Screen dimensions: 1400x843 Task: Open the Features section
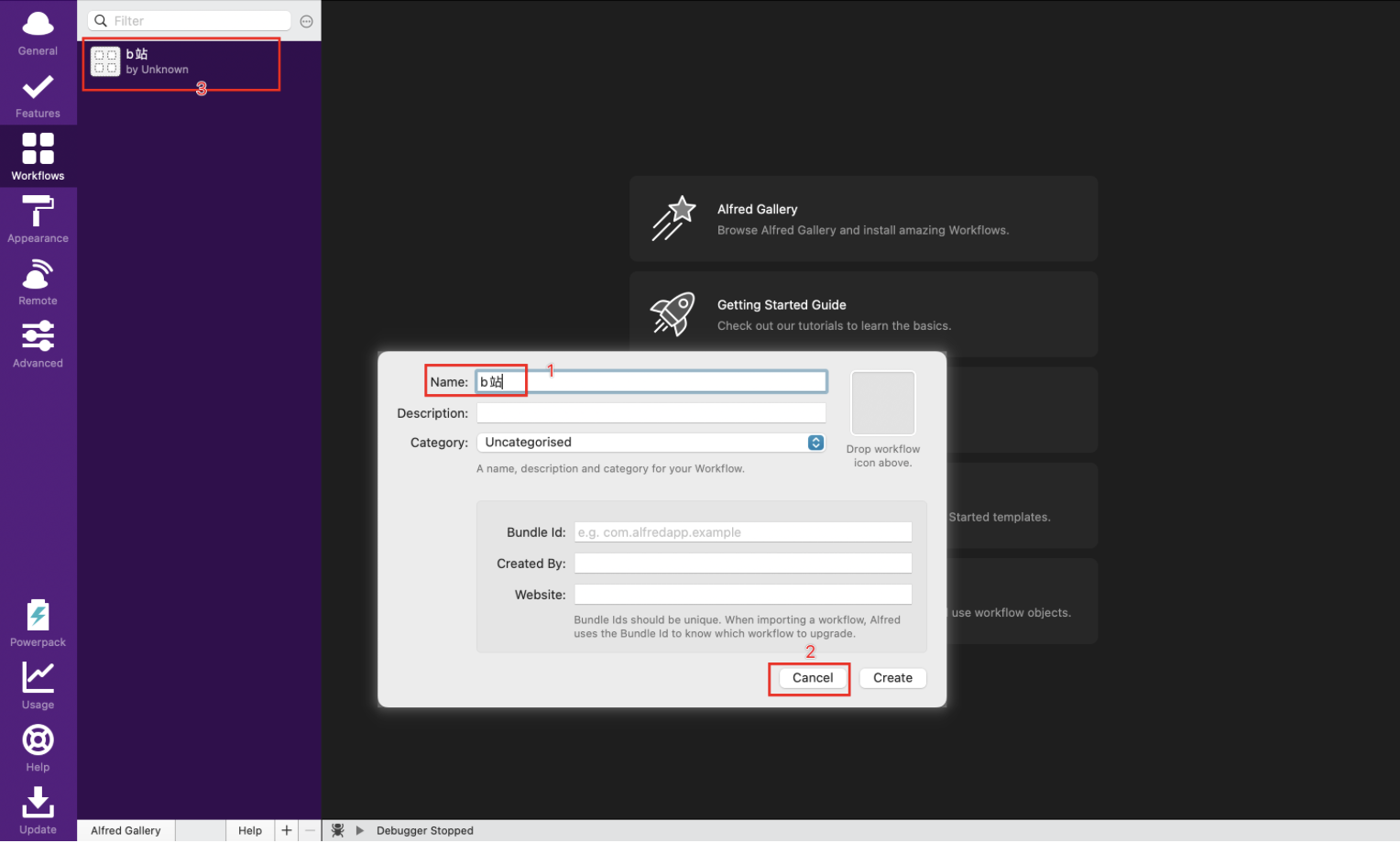click(x=38, y=95)
